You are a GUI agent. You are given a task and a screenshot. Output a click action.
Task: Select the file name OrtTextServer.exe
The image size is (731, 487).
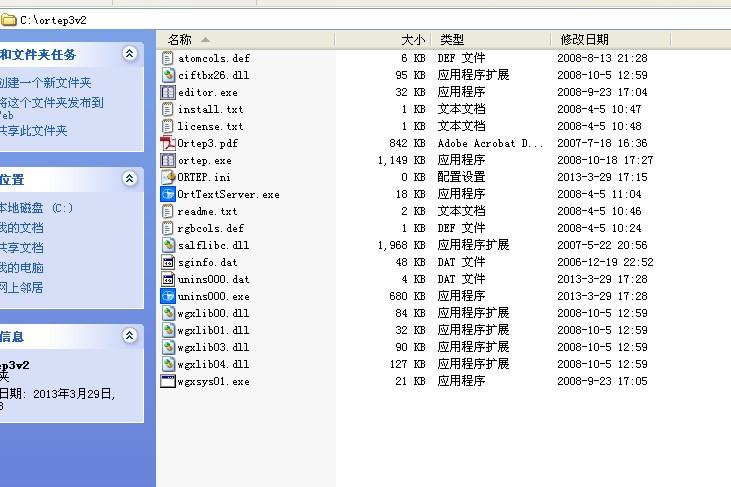tap(228, 194)
